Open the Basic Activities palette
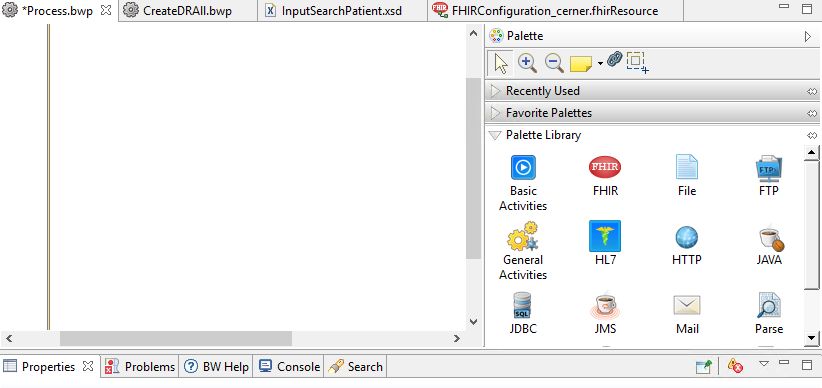Viewport: 822px width, 388px height. click(523, 183)
